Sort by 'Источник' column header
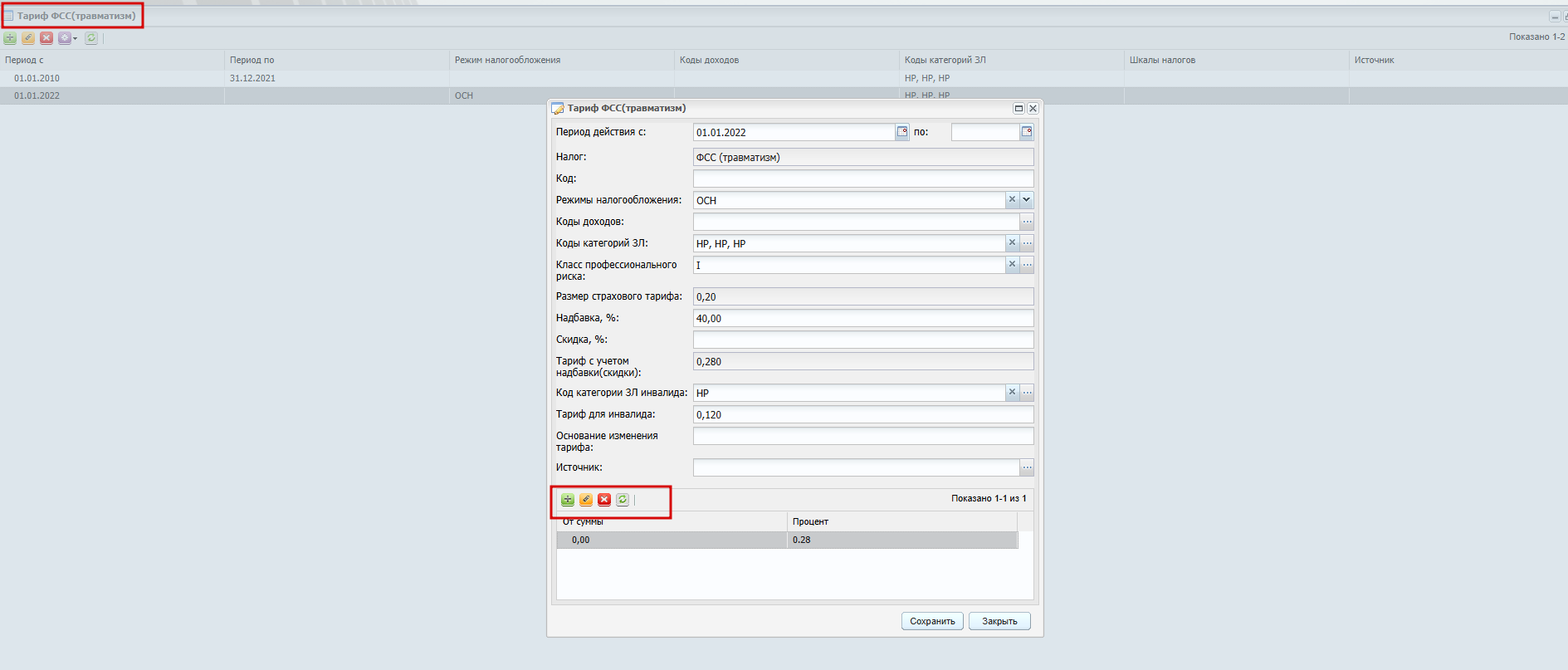This screenshot has width=1568, height=670. pos(1458,60)
